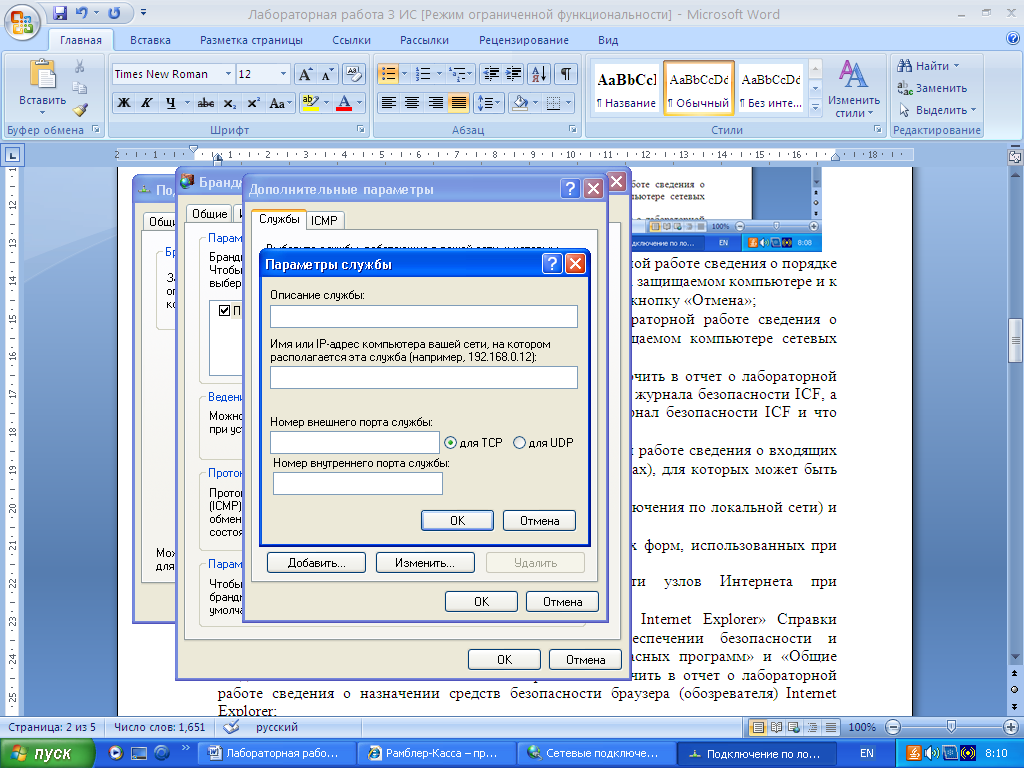1024x768 pixels.
Task: Open the Рецензирование ribbon tab
Action: click(524, 40)
